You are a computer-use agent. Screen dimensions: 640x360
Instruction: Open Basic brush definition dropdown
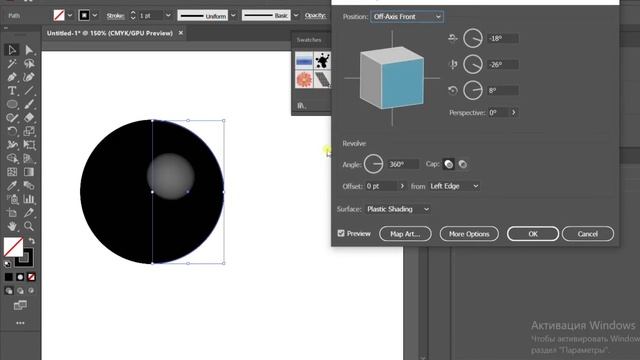pos(296,16)
